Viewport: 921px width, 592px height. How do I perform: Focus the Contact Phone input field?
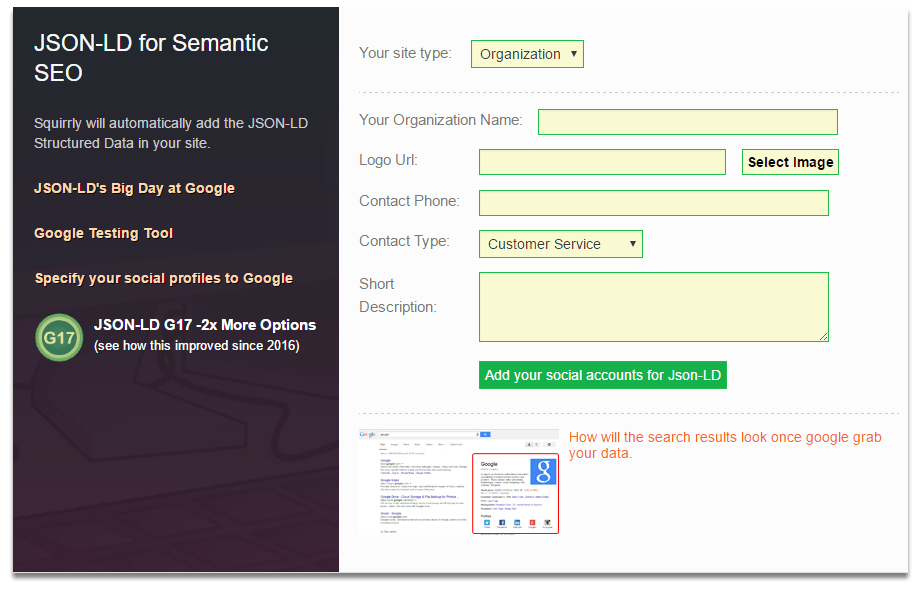tap(653, 203)
